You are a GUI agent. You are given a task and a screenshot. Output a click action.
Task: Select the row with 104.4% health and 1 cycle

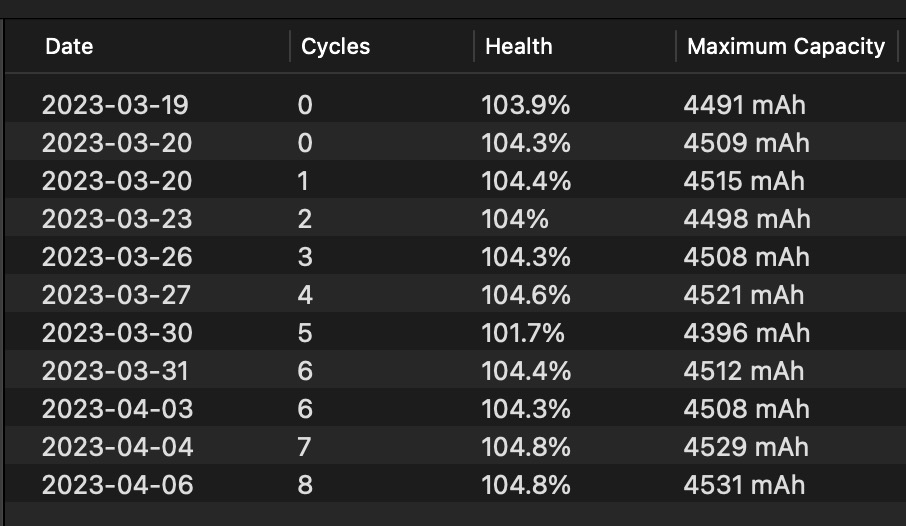point(455,181)
